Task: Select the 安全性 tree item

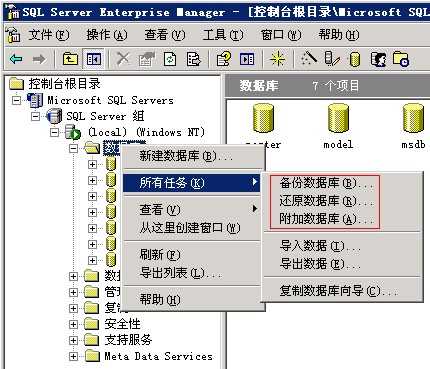Action: (x=122, y=324)
